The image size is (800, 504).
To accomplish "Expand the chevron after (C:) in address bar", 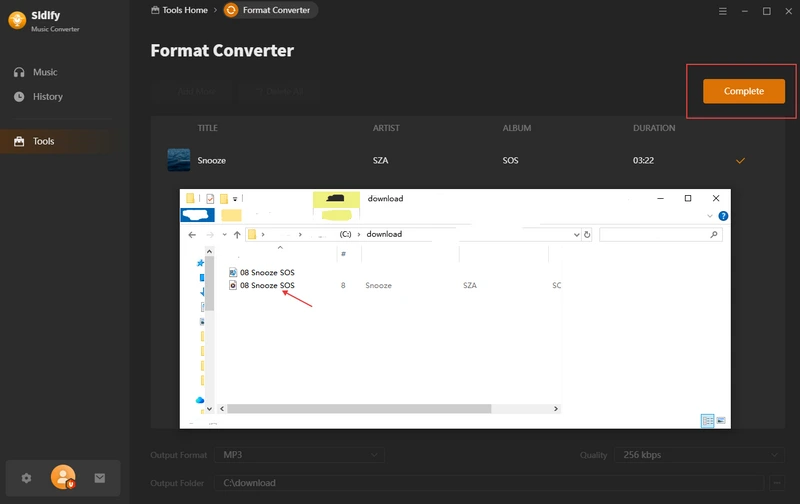I will [x=359, y=234].
